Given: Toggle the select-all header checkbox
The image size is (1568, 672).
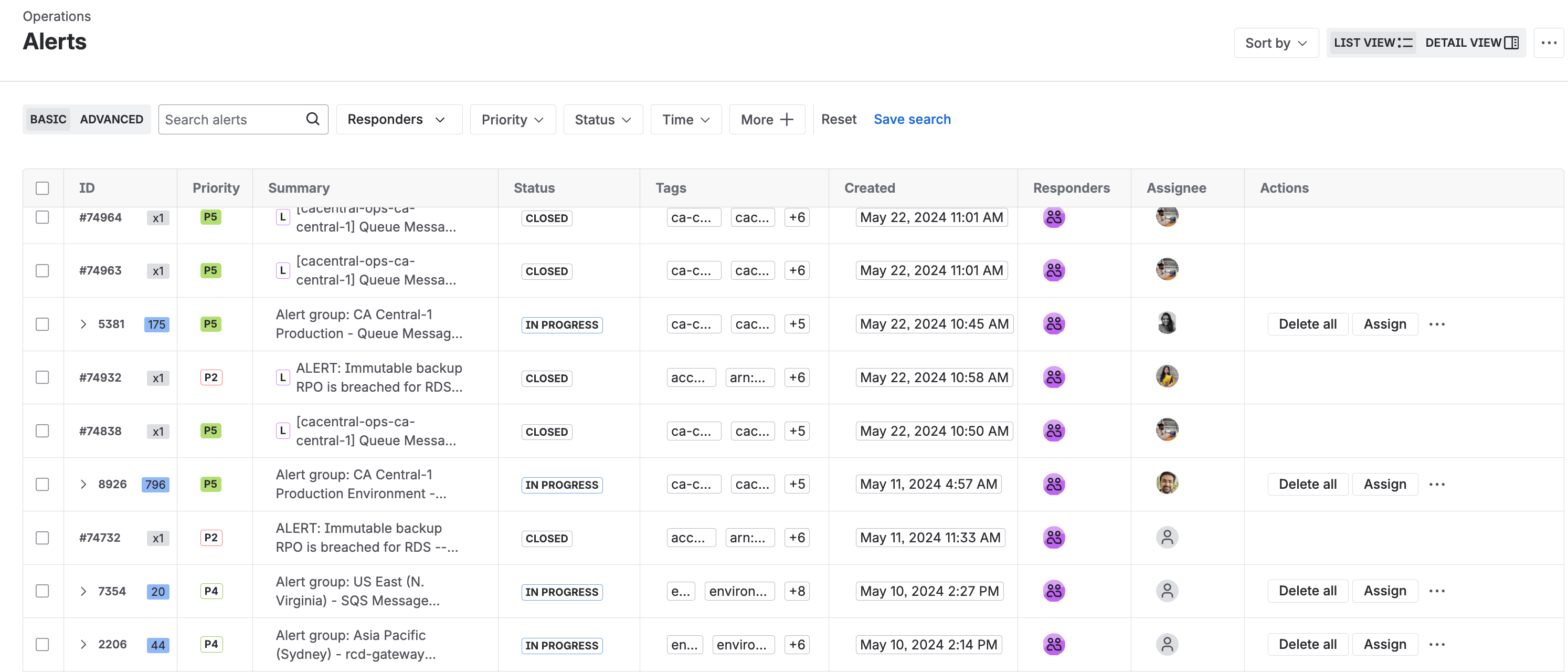Looking at the screenshot, I should [42, 188].
